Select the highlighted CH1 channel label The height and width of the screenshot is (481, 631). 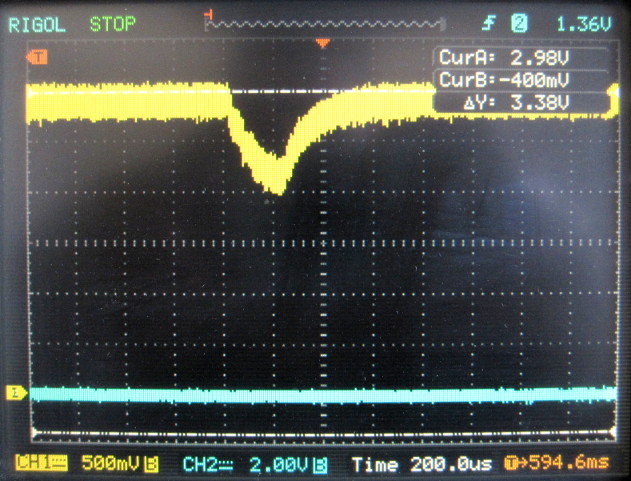39,464
